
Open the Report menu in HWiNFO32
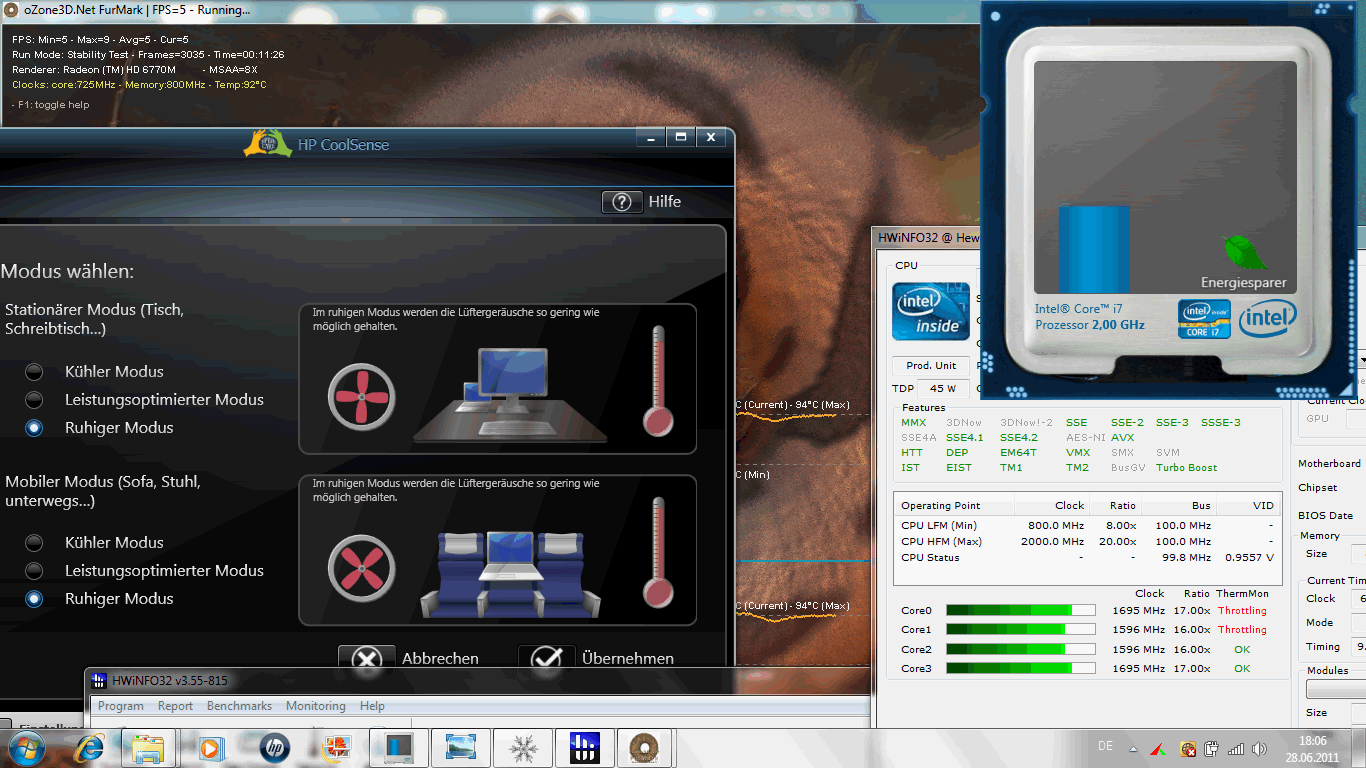pos(176,706)
